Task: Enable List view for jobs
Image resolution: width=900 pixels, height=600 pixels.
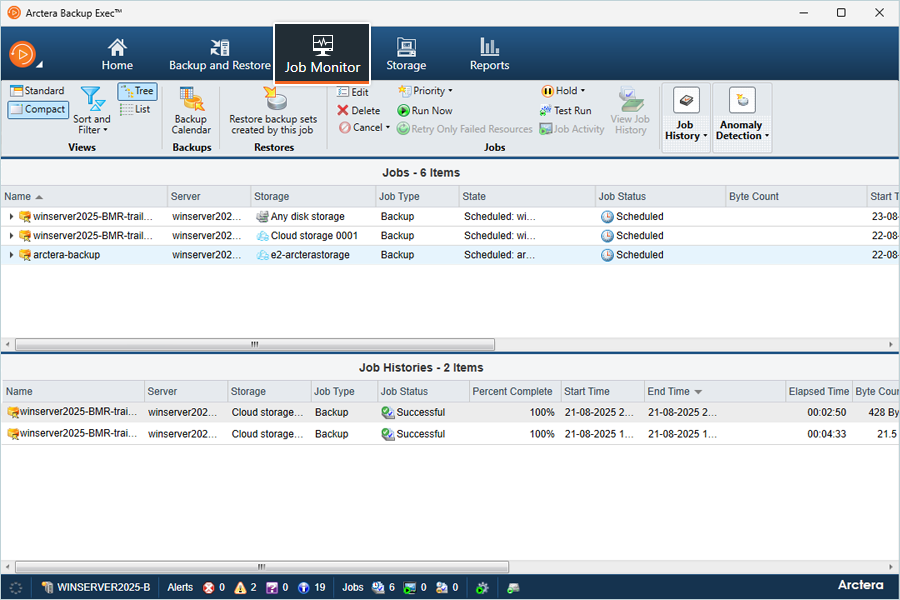Action: pos(136,109)
